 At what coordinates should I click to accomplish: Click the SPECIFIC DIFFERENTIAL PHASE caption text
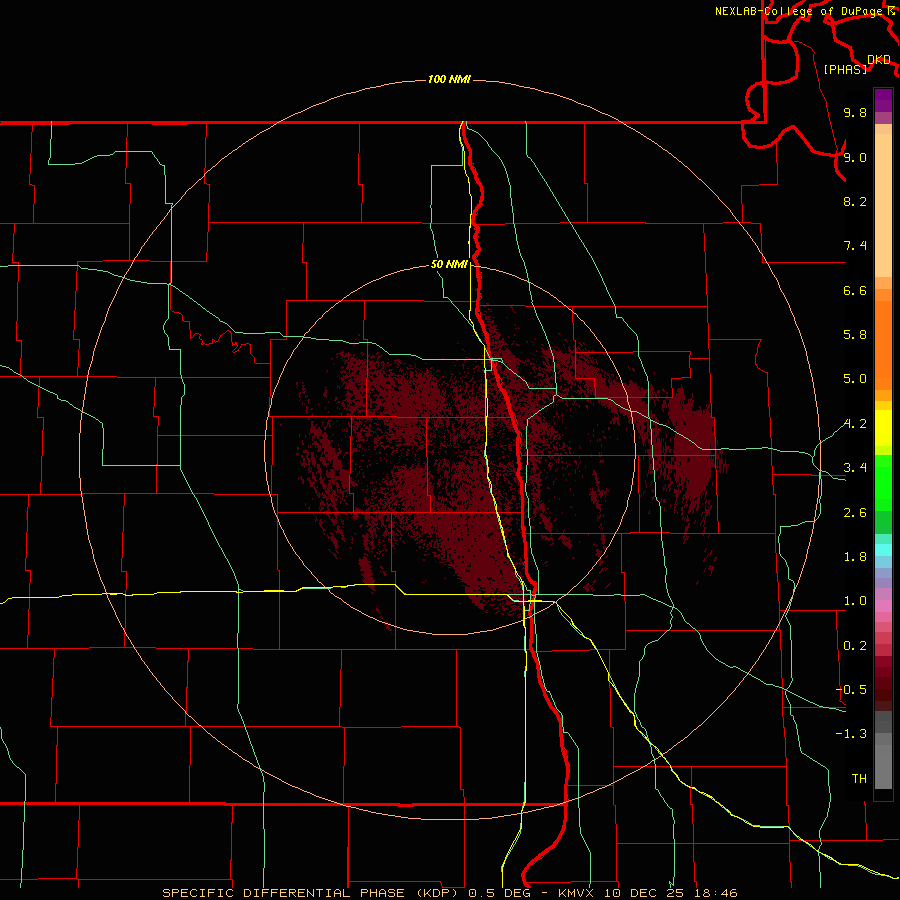pos(285,893)
